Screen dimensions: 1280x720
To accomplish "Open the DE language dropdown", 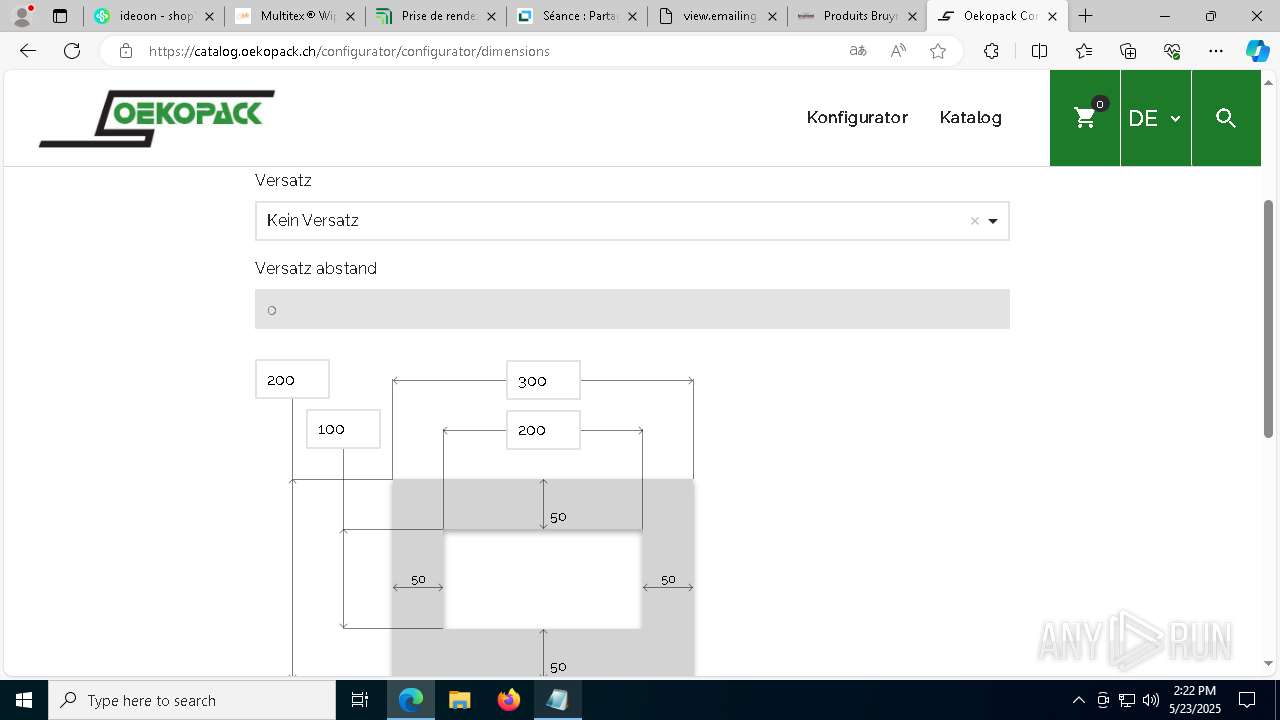I will pos(1155,118).
